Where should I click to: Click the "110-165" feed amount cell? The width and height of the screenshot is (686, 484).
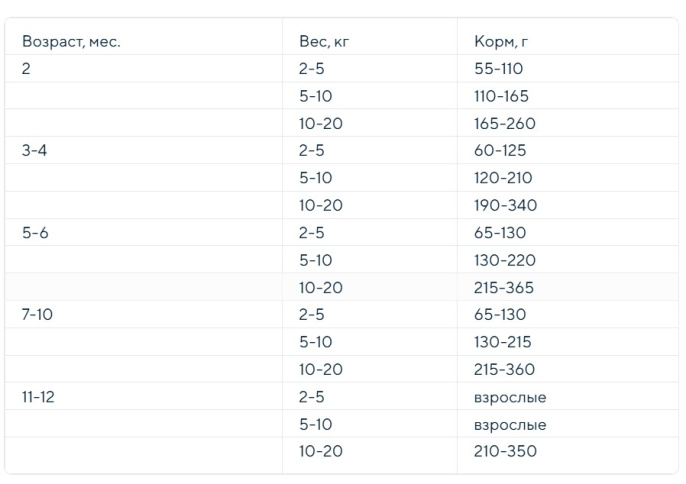[501, 97]
